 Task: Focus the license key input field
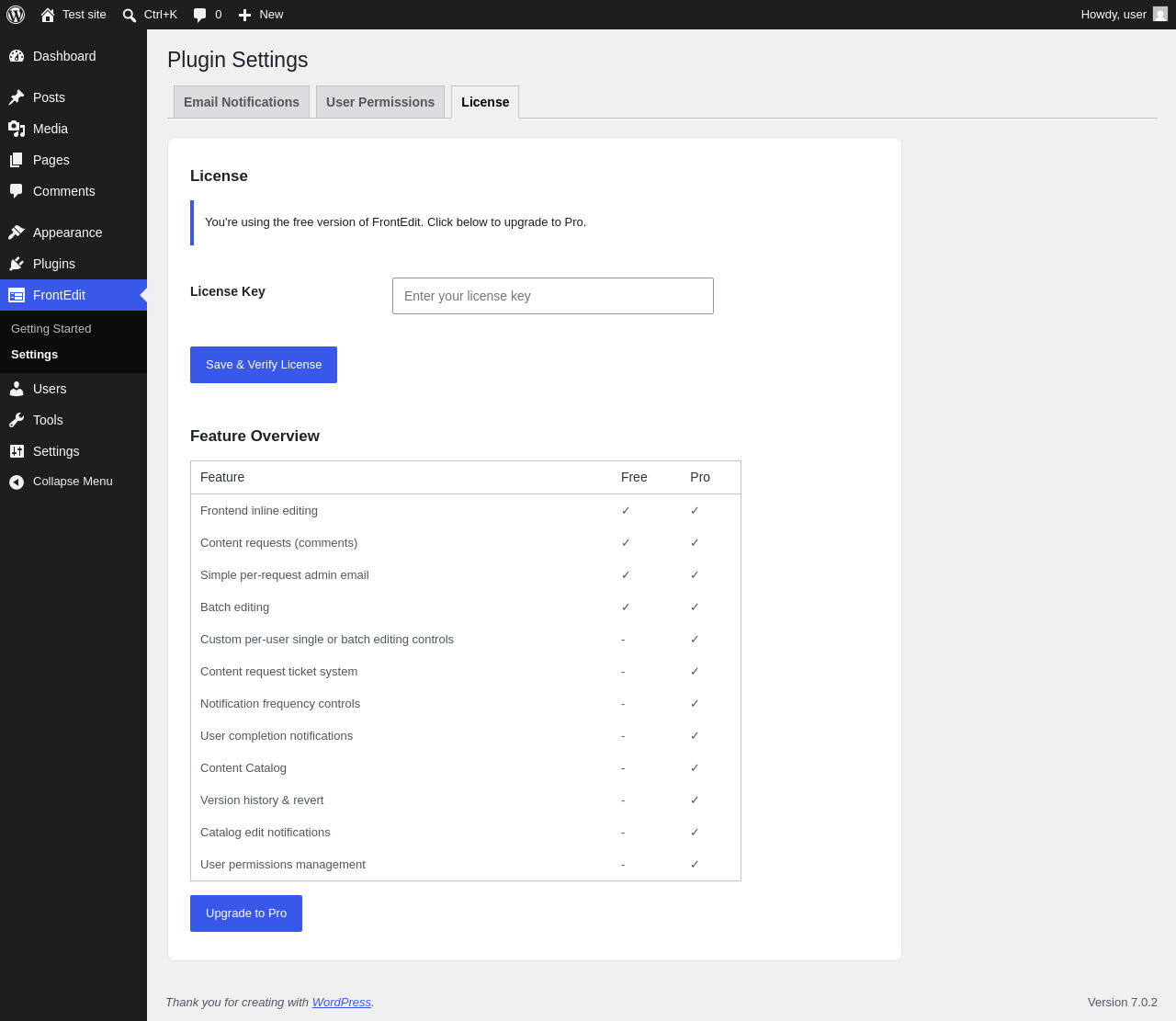(x=553, y=296)
